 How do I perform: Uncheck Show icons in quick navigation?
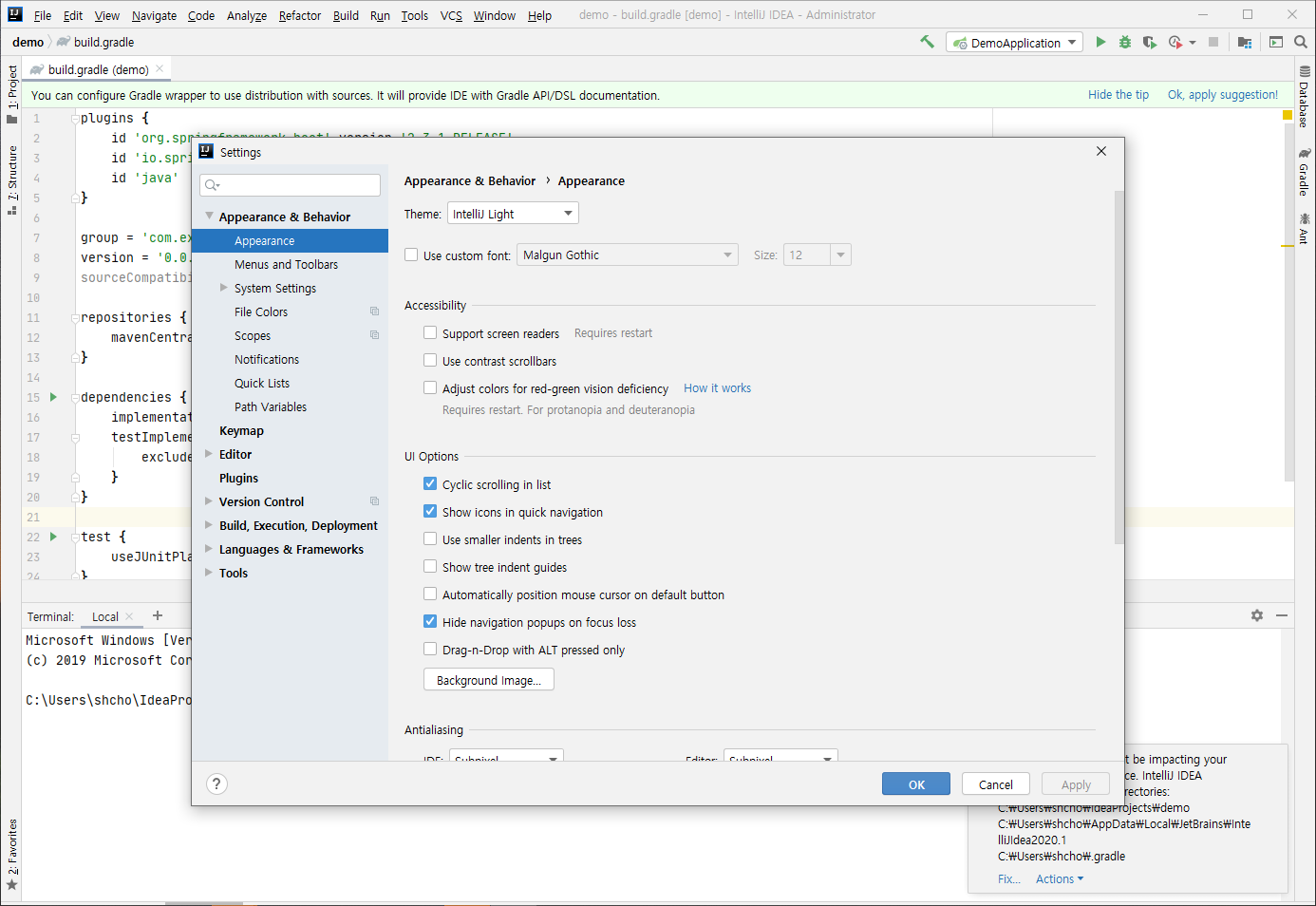[430, 511]
